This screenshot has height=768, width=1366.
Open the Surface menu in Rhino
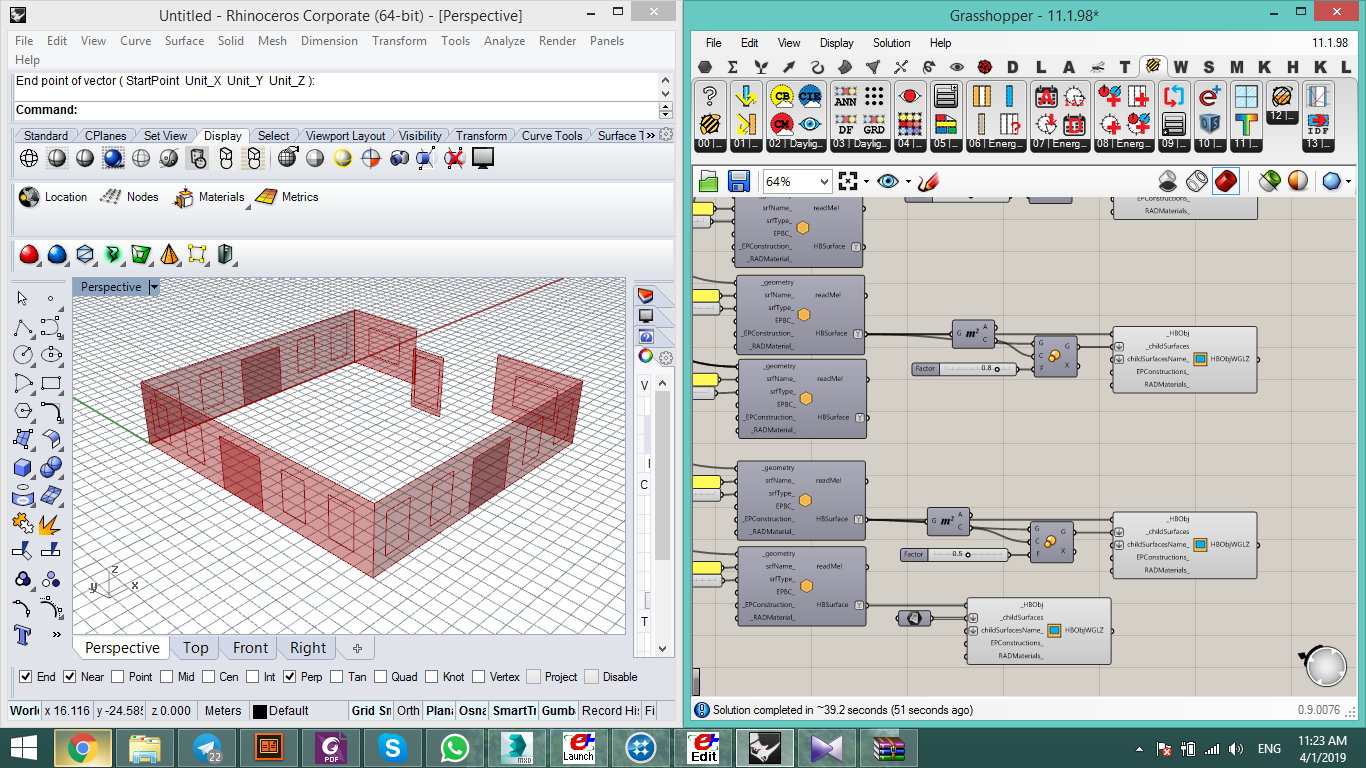(184, 41)
